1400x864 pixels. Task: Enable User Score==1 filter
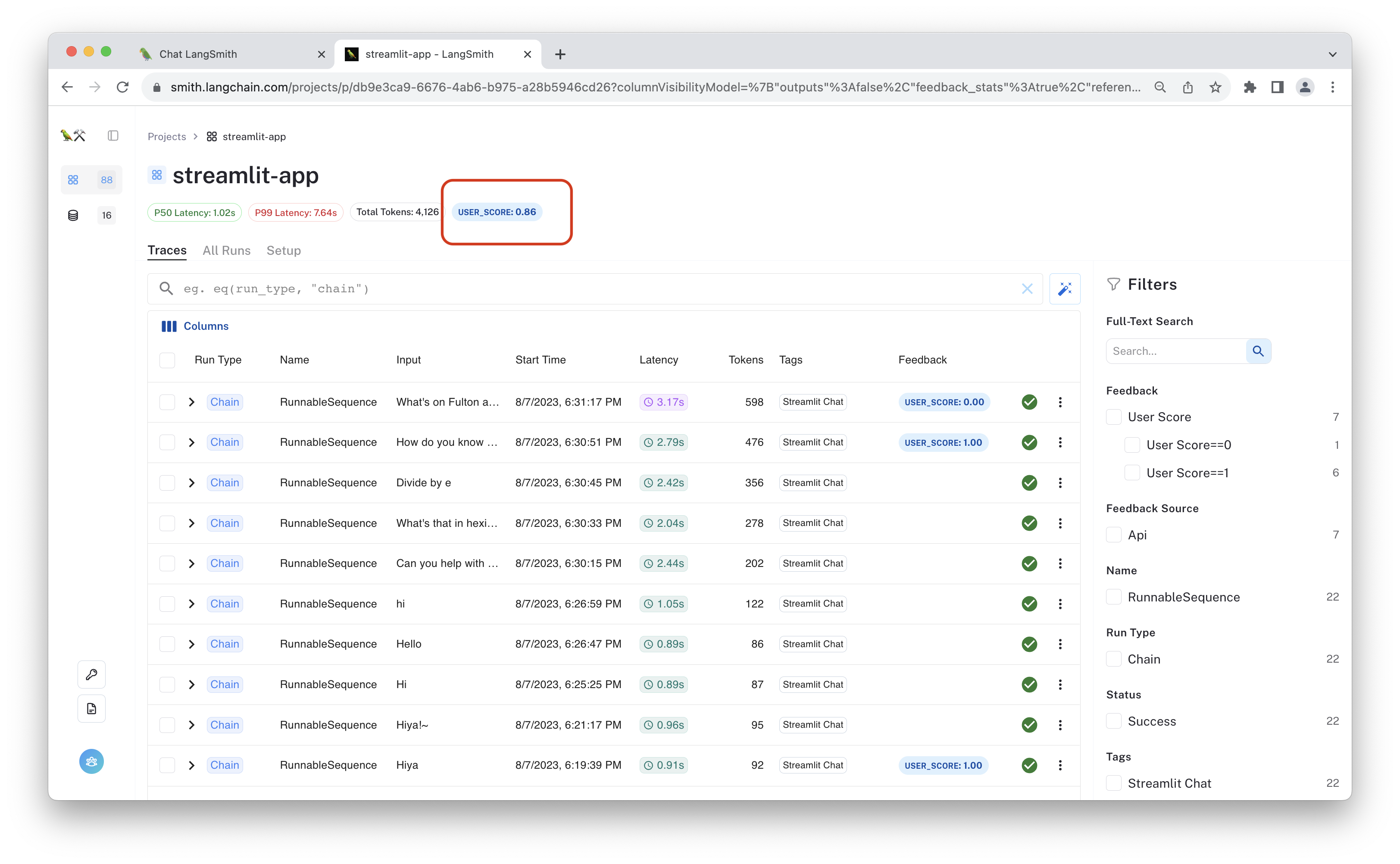coord(1131,473)
